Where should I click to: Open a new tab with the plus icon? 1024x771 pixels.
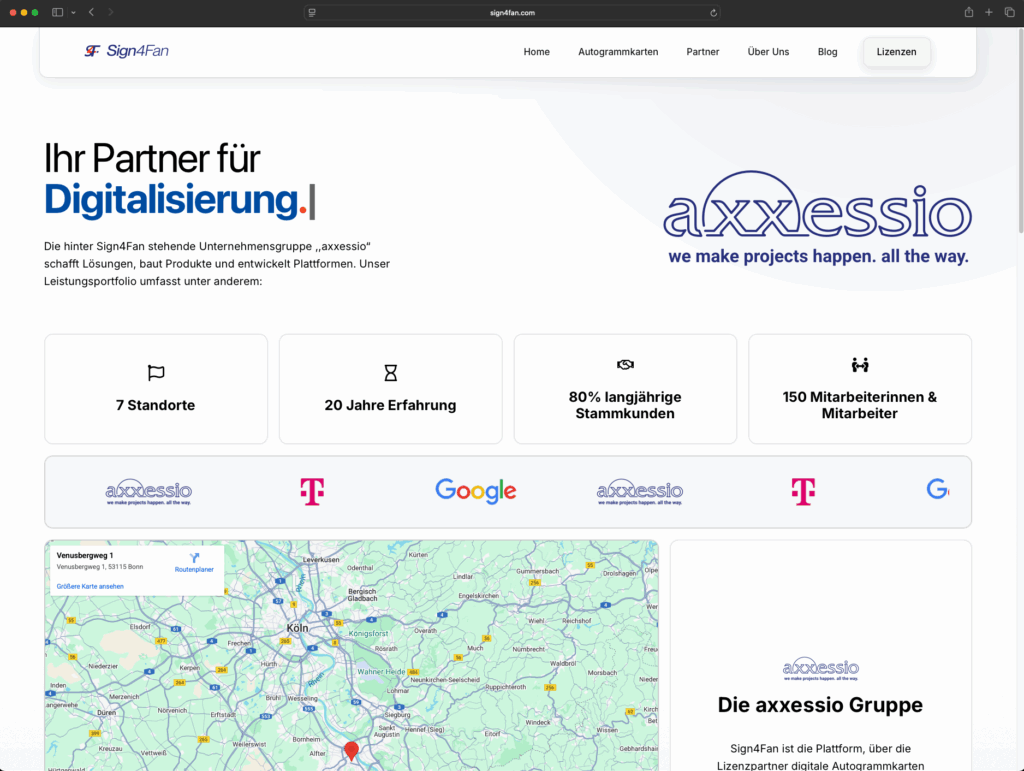tap(989, 12)
